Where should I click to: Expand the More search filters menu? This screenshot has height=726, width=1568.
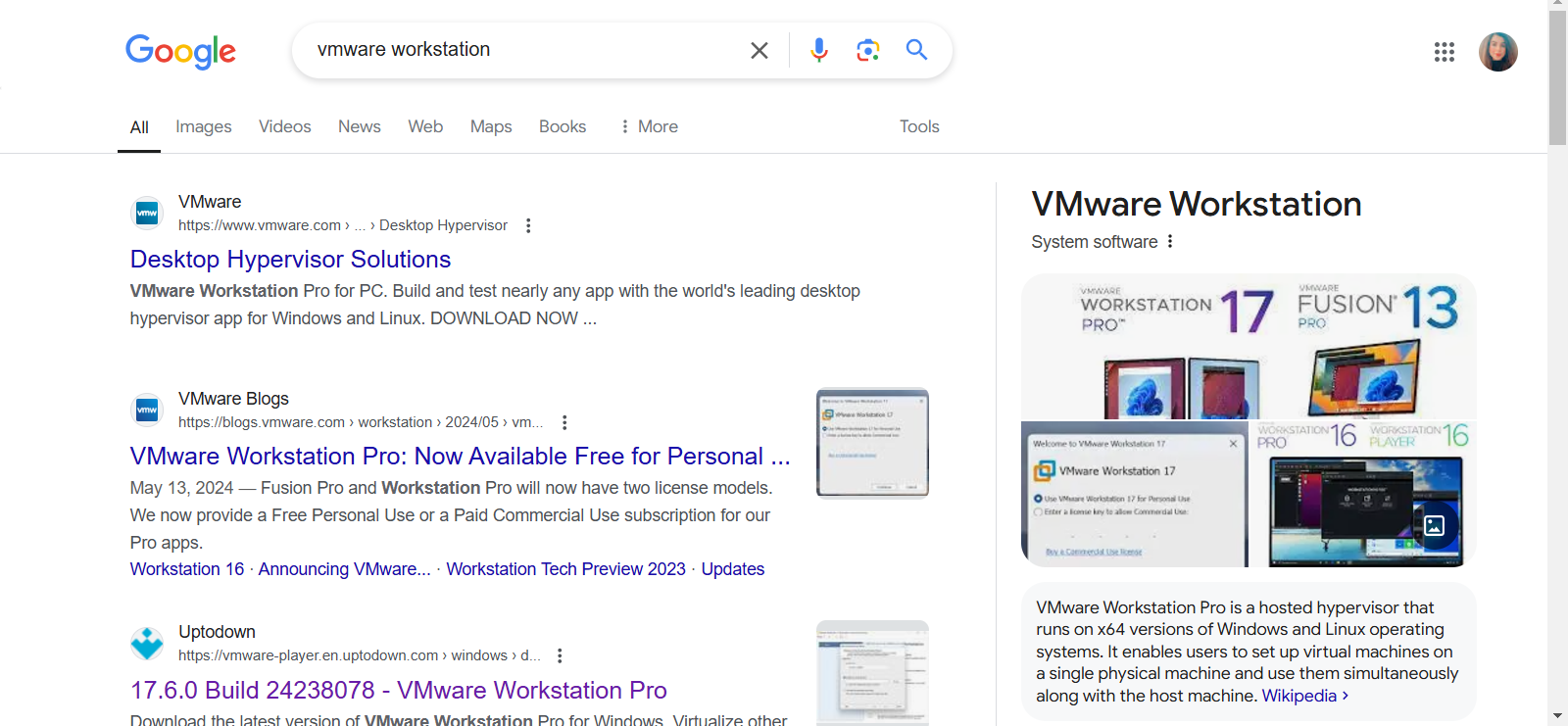(x=649, y=126)
